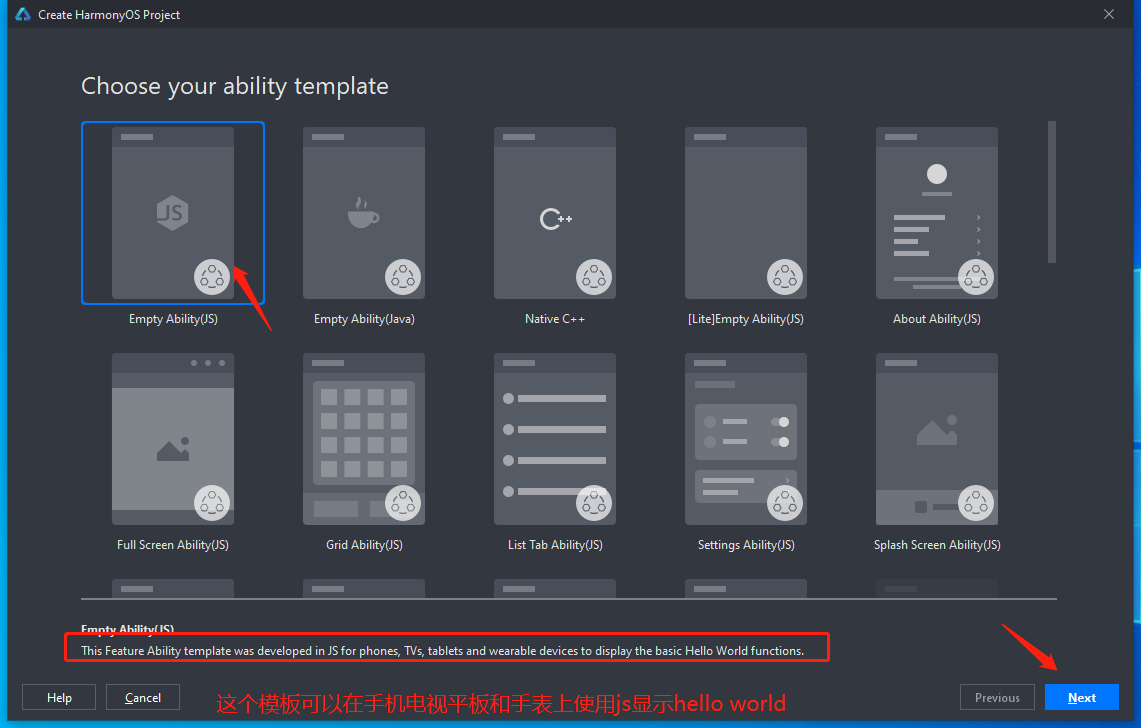1141x728 pixels.
Task: Click the HarmonyOS badge on List Tab Ability(JS)
Action: click(594, 503)
